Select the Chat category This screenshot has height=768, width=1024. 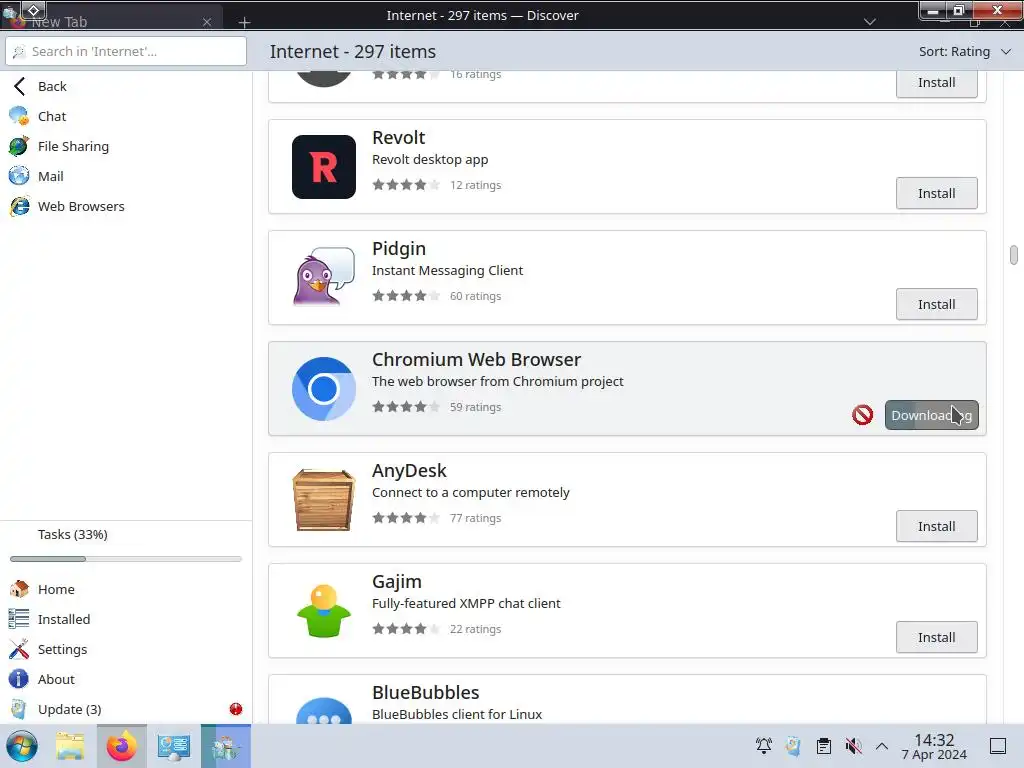[126, 116]
